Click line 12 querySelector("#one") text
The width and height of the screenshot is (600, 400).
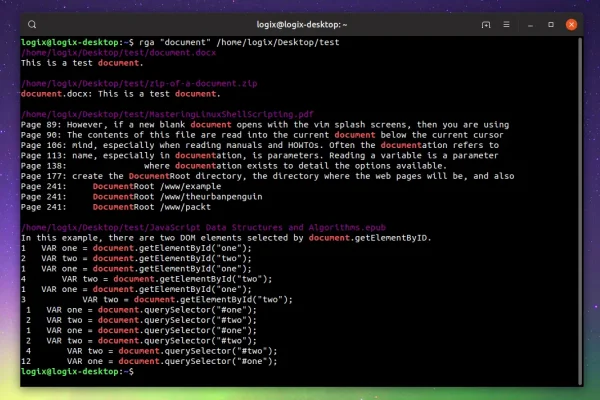click(149, 361)
